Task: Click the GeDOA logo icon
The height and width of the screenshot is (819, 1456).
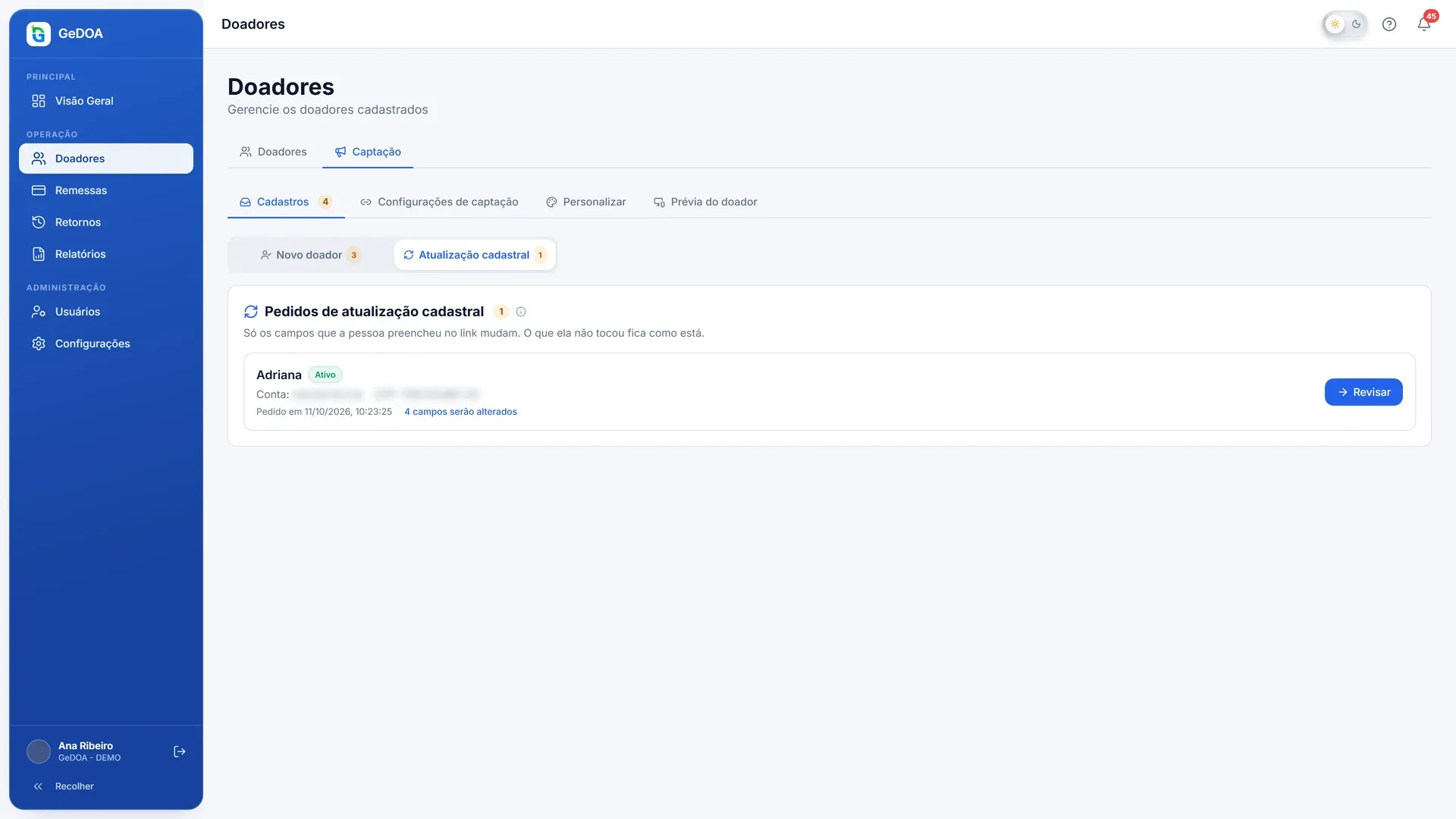Action: pos(39,33)
